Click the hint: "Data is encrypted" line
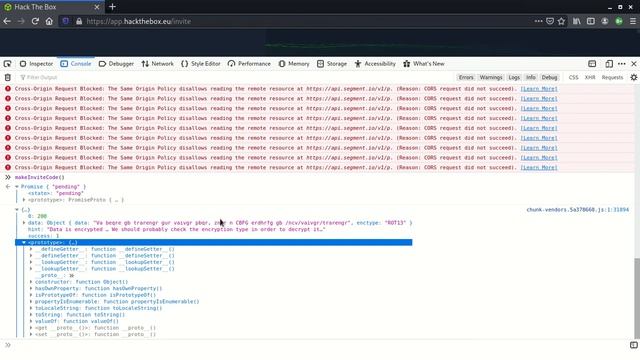 click(x=176, y=229)
